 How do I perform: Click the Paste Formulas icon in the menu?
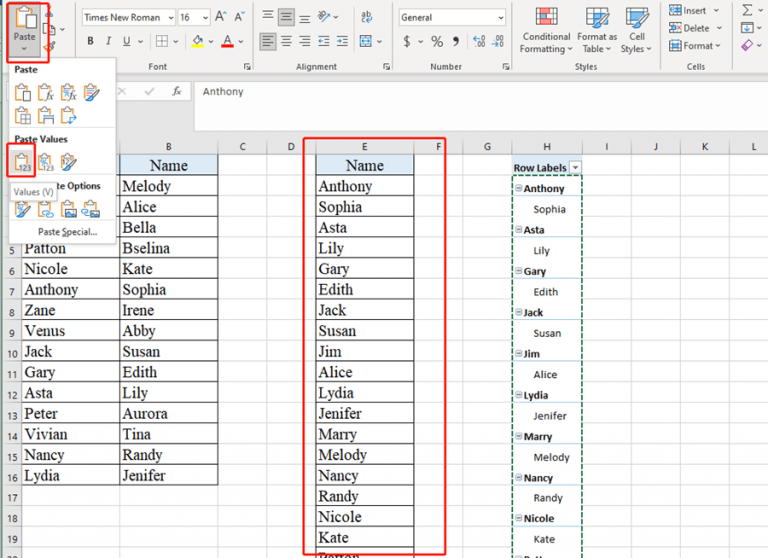(46, 93)
